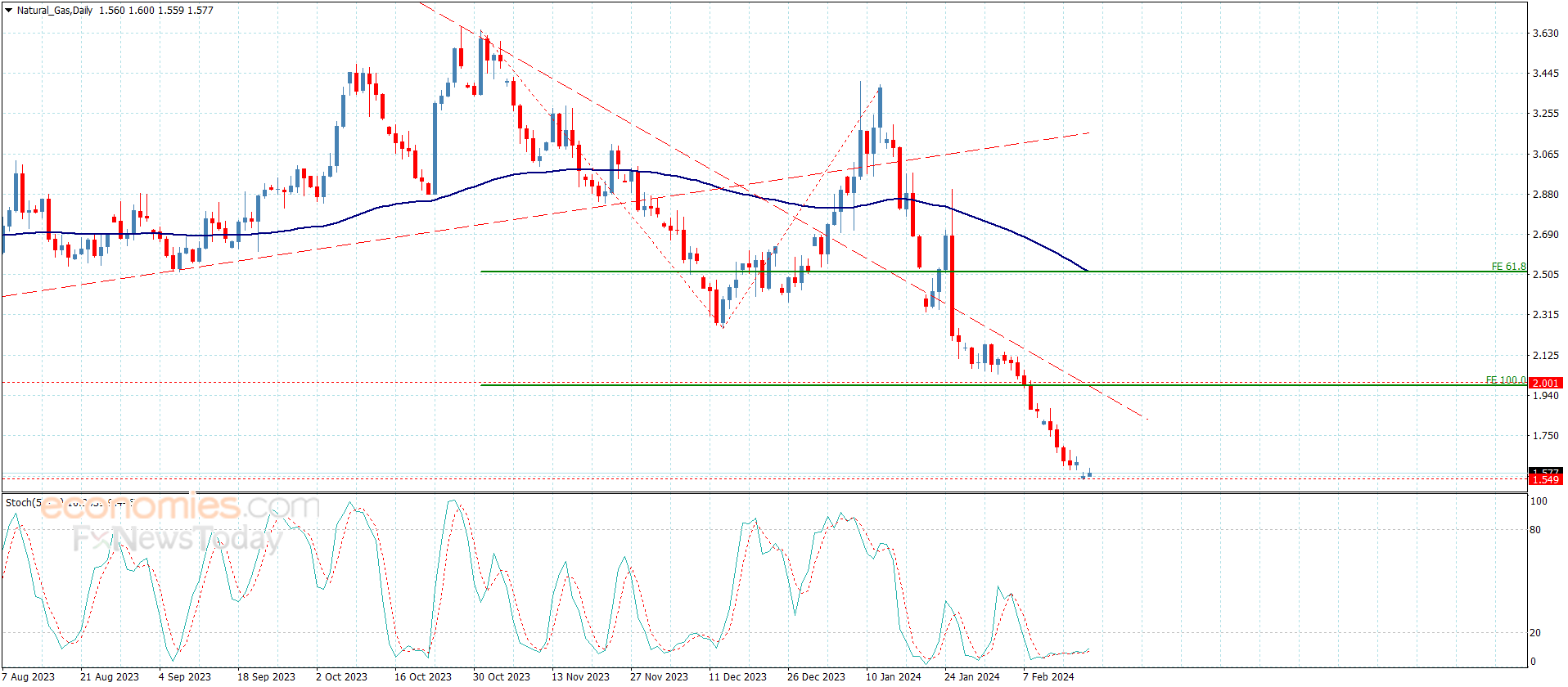Click the Stoch indicator label
1568x687 pixels.
pyautogui.click(x=23, y=502)
